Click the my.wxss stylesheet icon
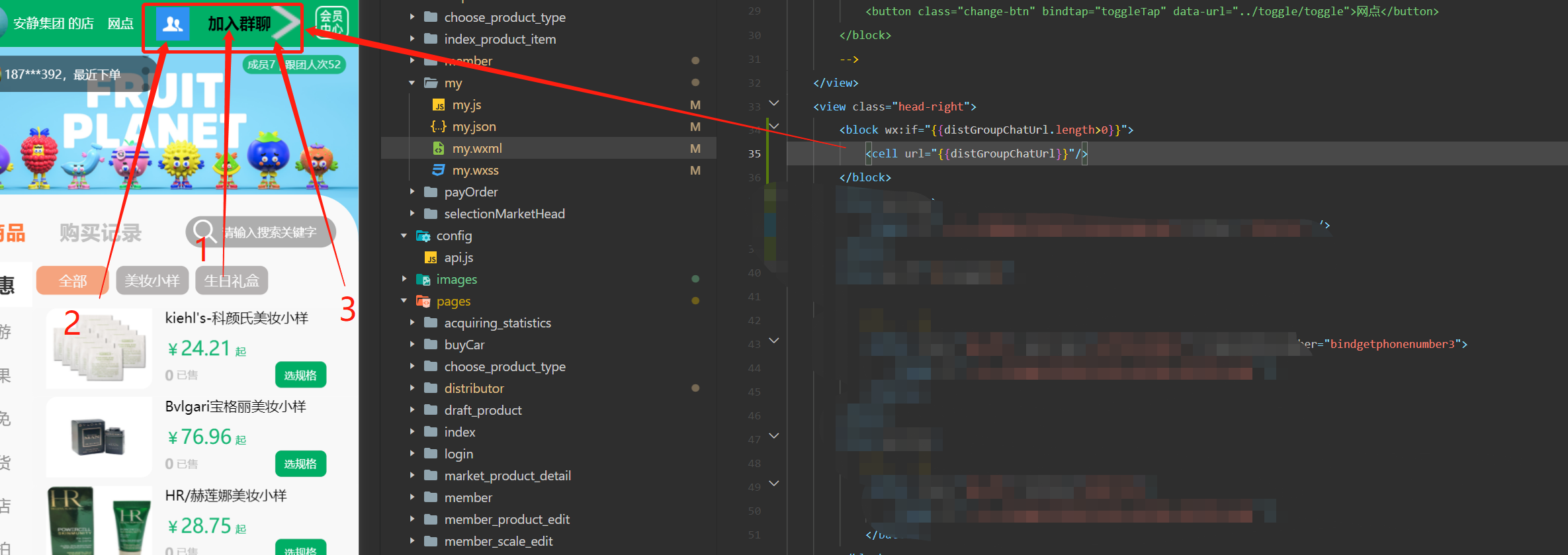Image resolution: width=1568 pixels, height=555 pixels. 438,170
